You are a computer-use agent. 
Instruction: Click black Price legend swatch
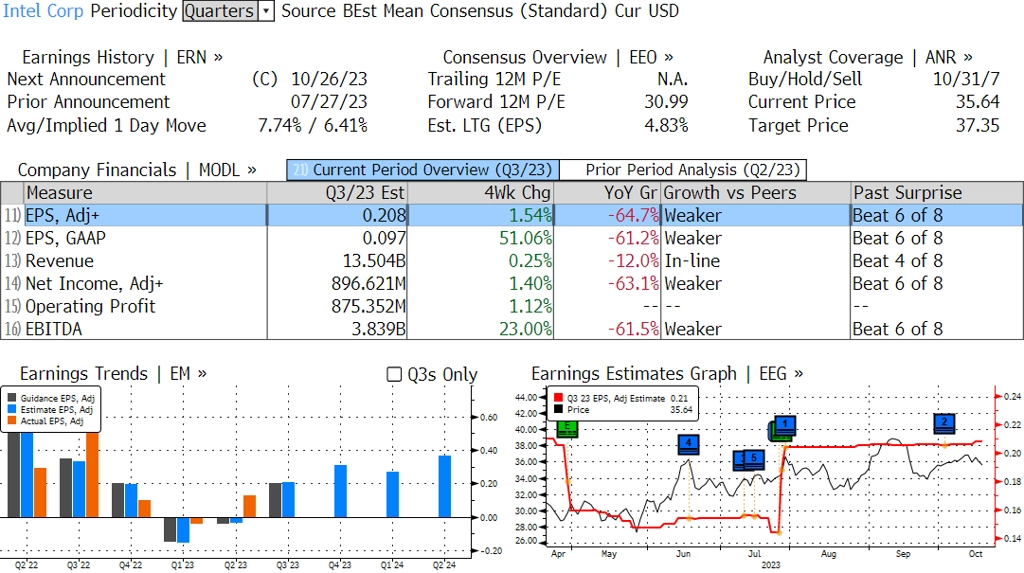pyautogui.click(x=558, y=410)
